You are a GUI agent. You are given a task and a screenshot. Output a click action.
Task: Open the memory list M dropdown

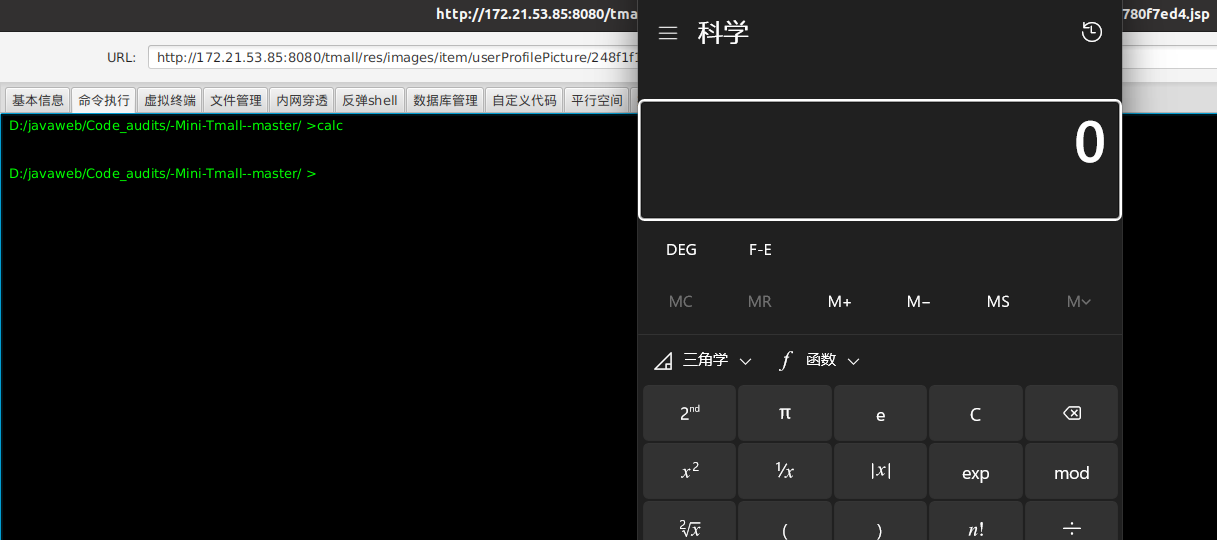(x=1078, y=301)
